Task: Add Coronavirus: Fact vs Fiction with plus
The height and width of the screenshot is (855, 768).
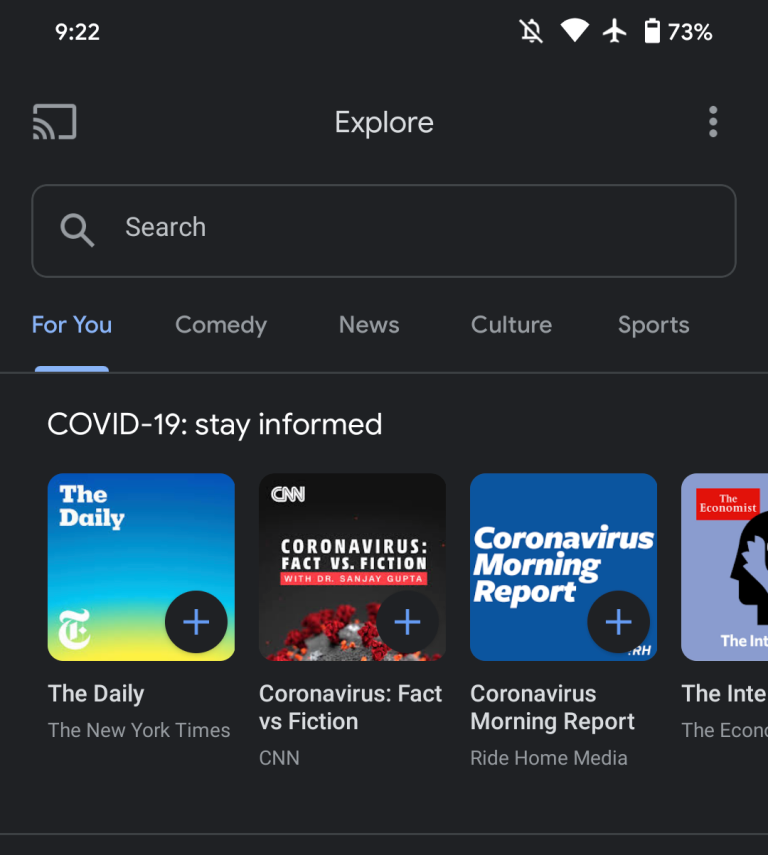Action: pos(407,622)
